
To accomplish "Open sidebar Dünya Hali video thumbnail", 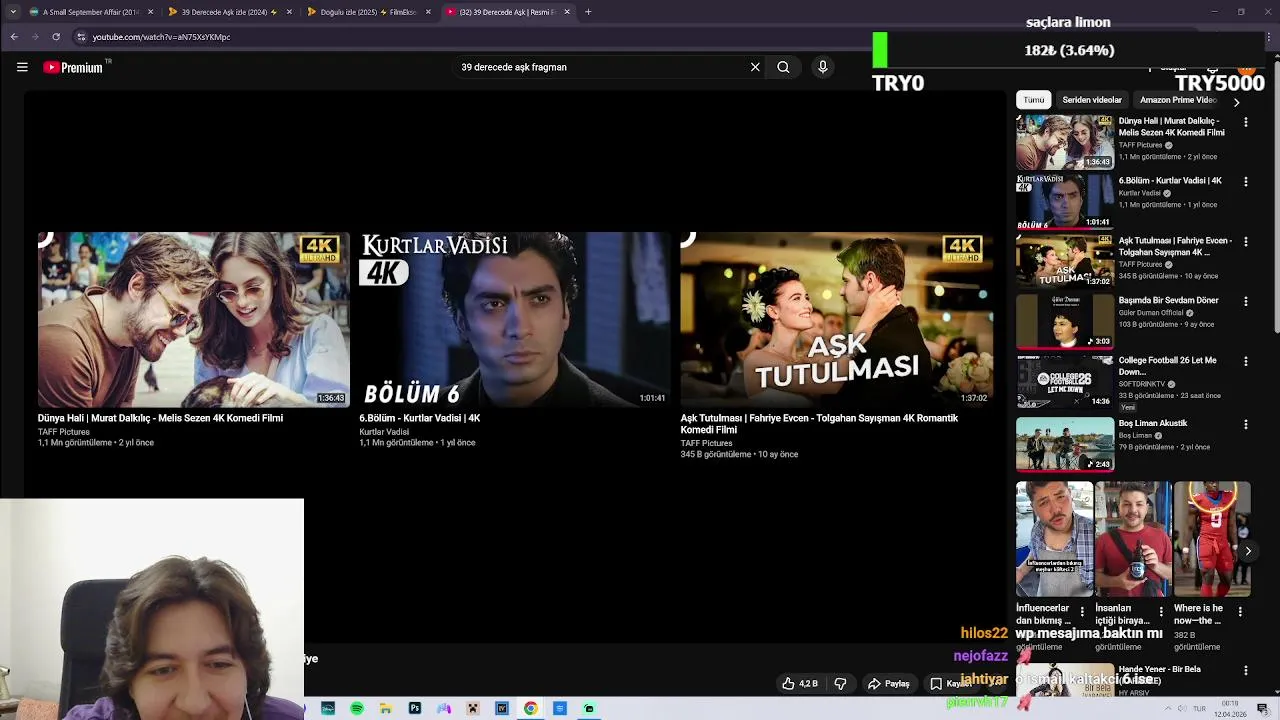I will tap(1065, 142).
